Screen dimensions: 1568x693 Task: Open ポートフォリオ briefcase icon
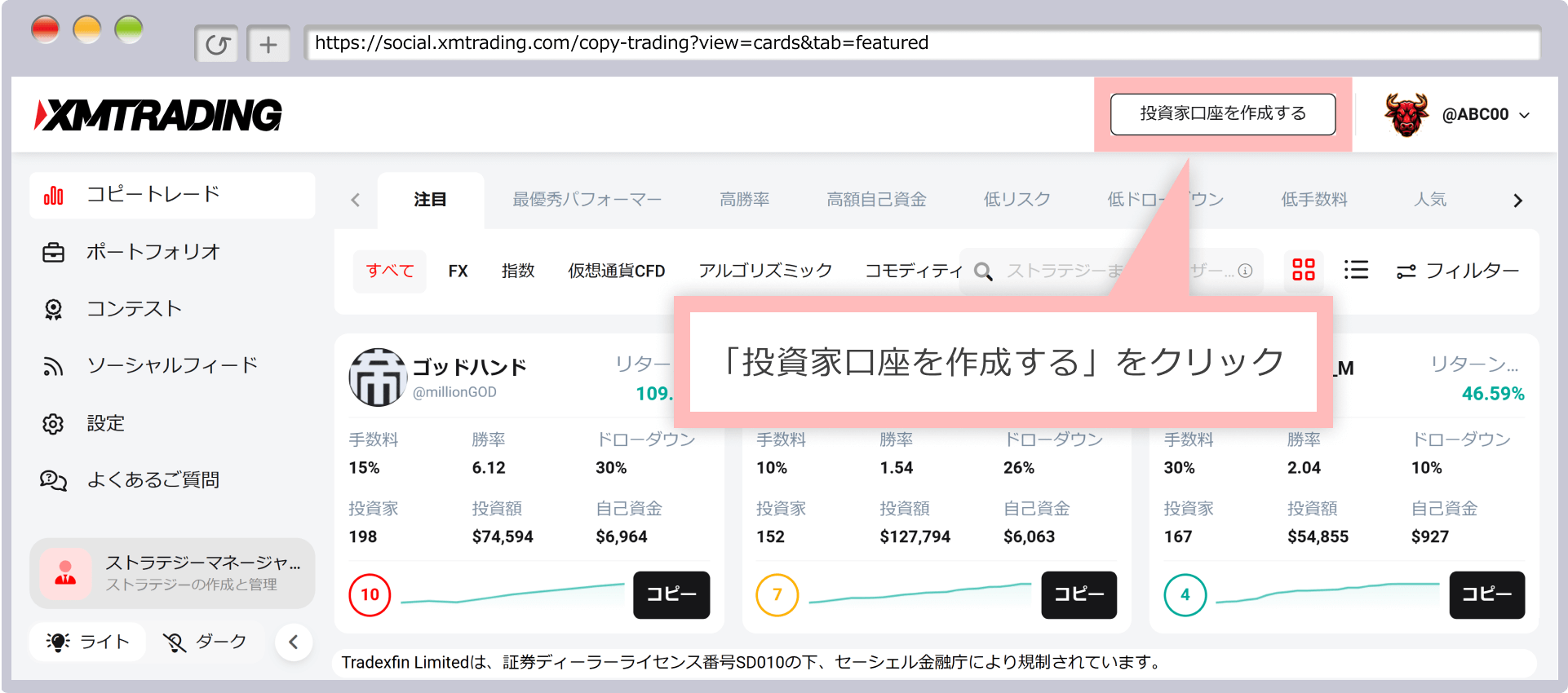pyautogui.click(x=53, y=253)
